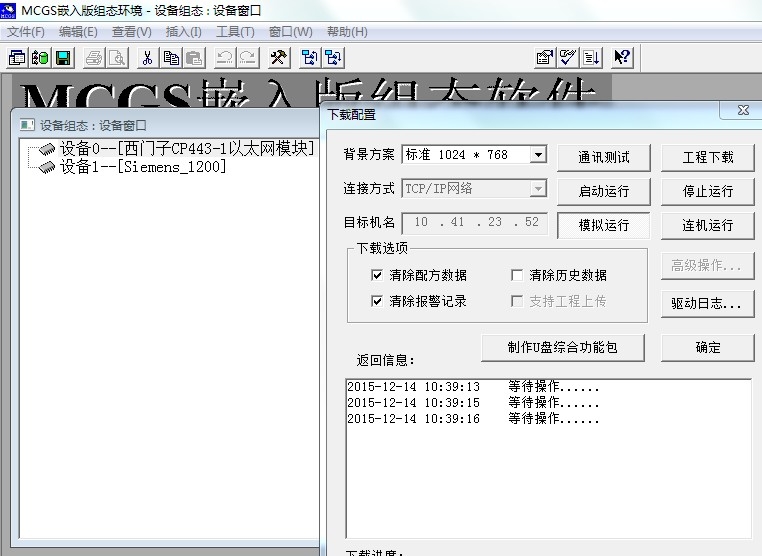Screen dimensions: 762x556
Task: Select 设备0 西门子CP443-1以太网模块 tree item
Action: pyautogui.click(x=187, y=148)
